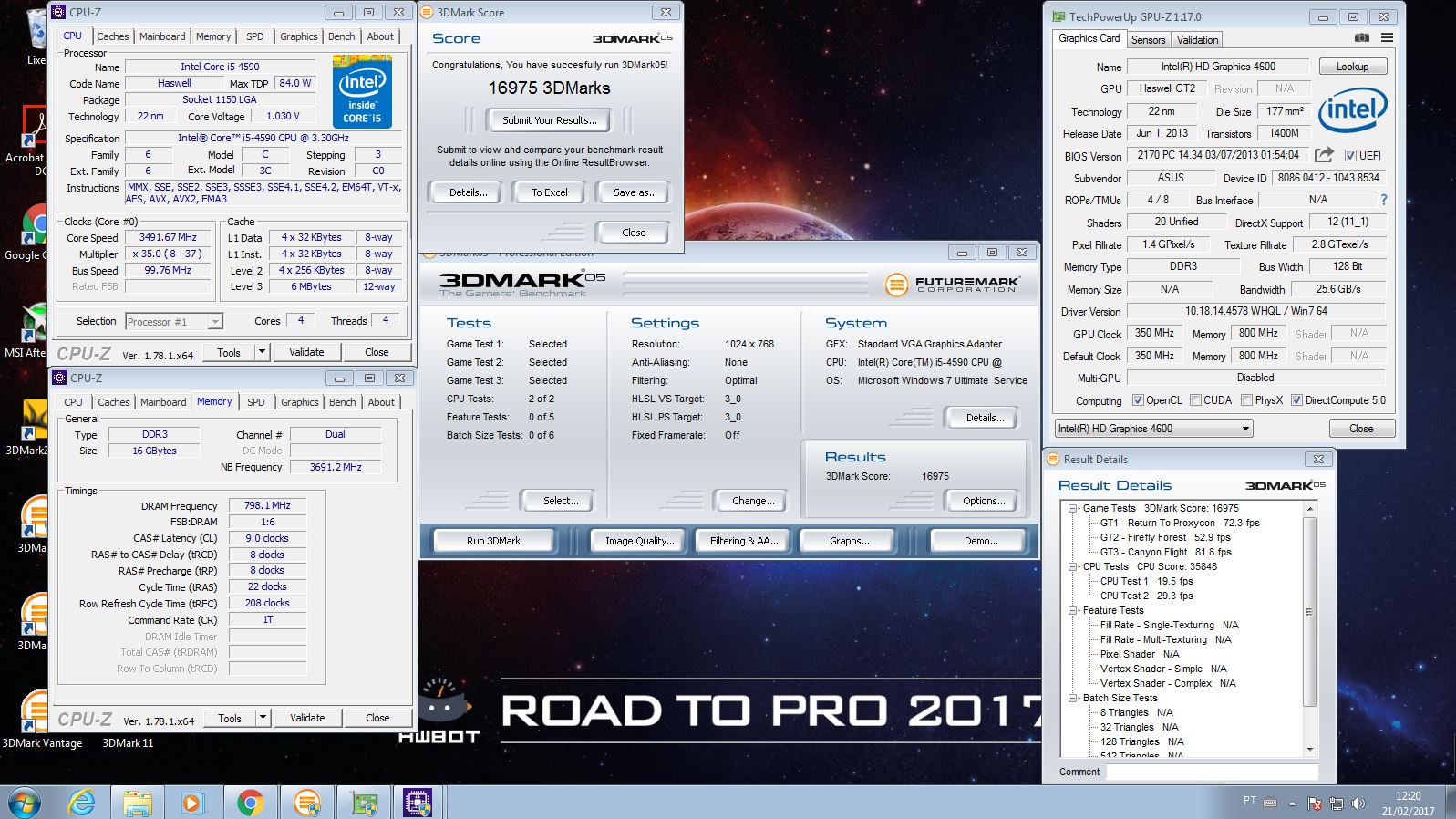Click Save as... in the Score dialog
The height and width of the screenshot is (819, 1456).
(x=635, y=192)
